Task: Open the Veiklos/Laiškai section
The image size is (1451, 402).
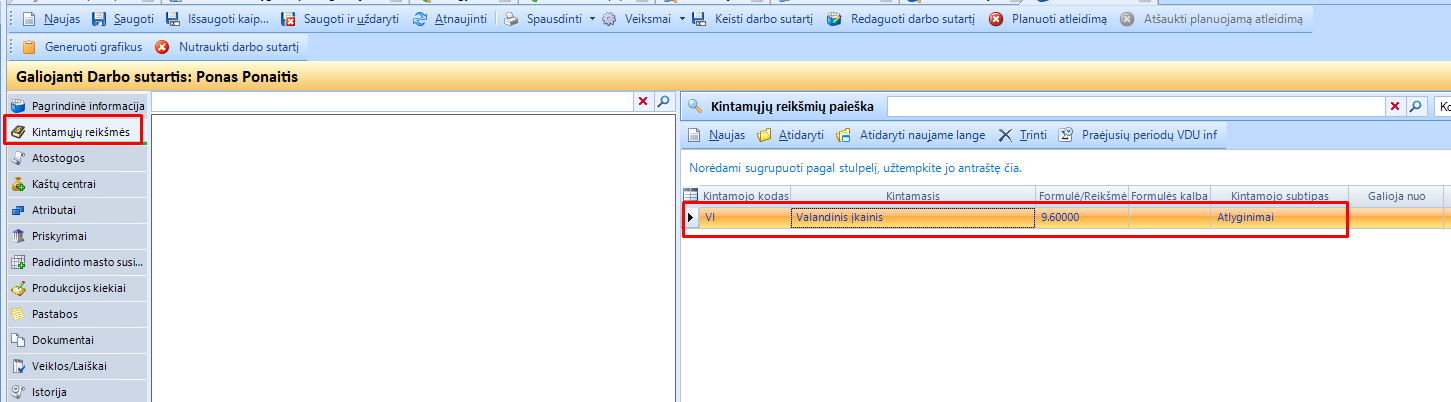Action: click(x=75, y=366)
